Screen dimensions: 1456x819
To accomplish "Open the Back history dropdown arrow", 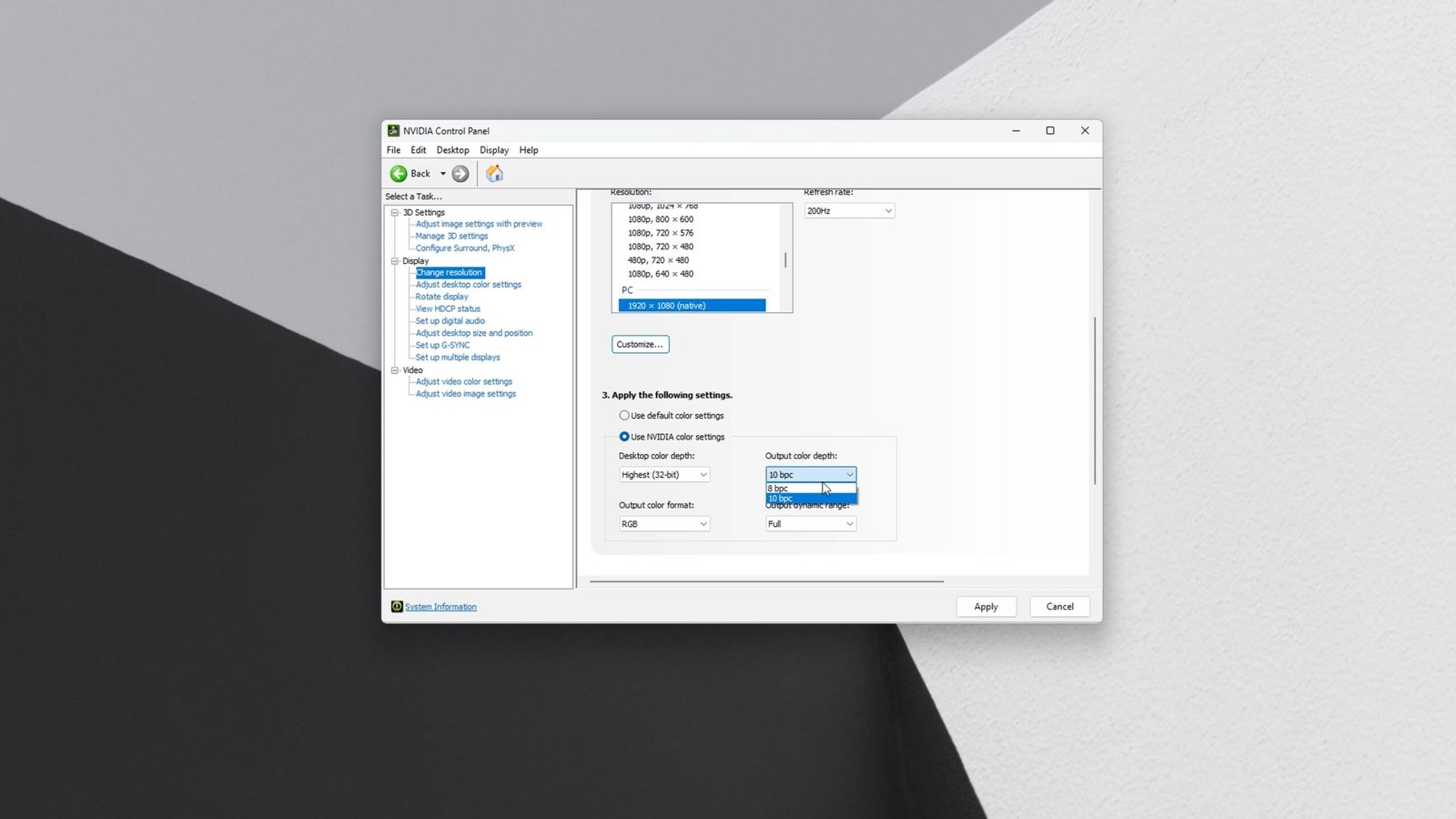I will (x=443, y=174).
